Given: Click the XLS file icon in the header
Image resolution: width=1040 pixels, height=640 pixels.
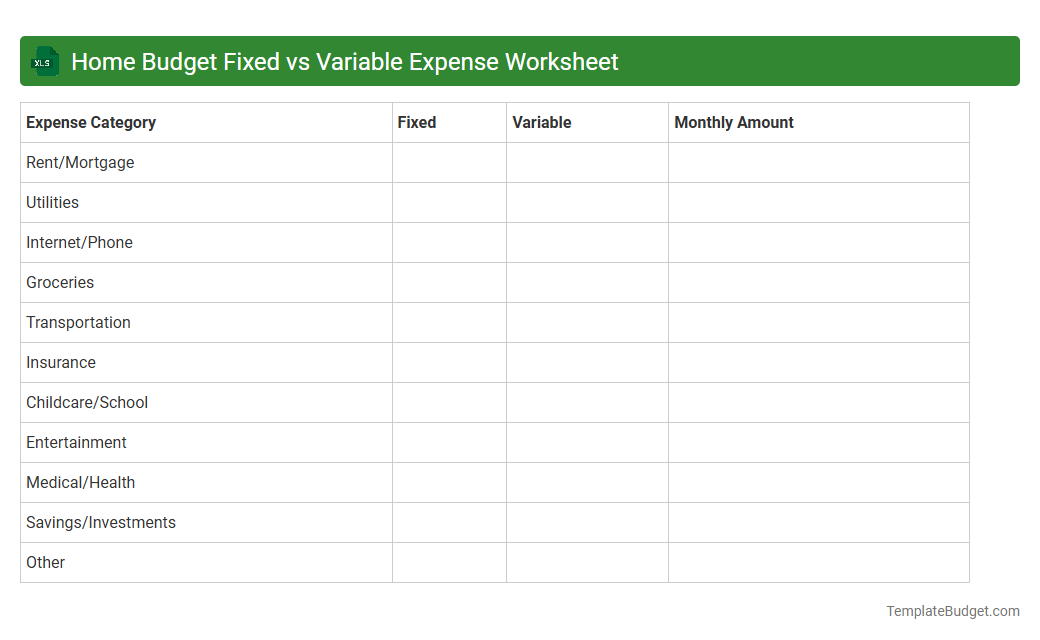Looking at the screenshot, I should point(44,61).
